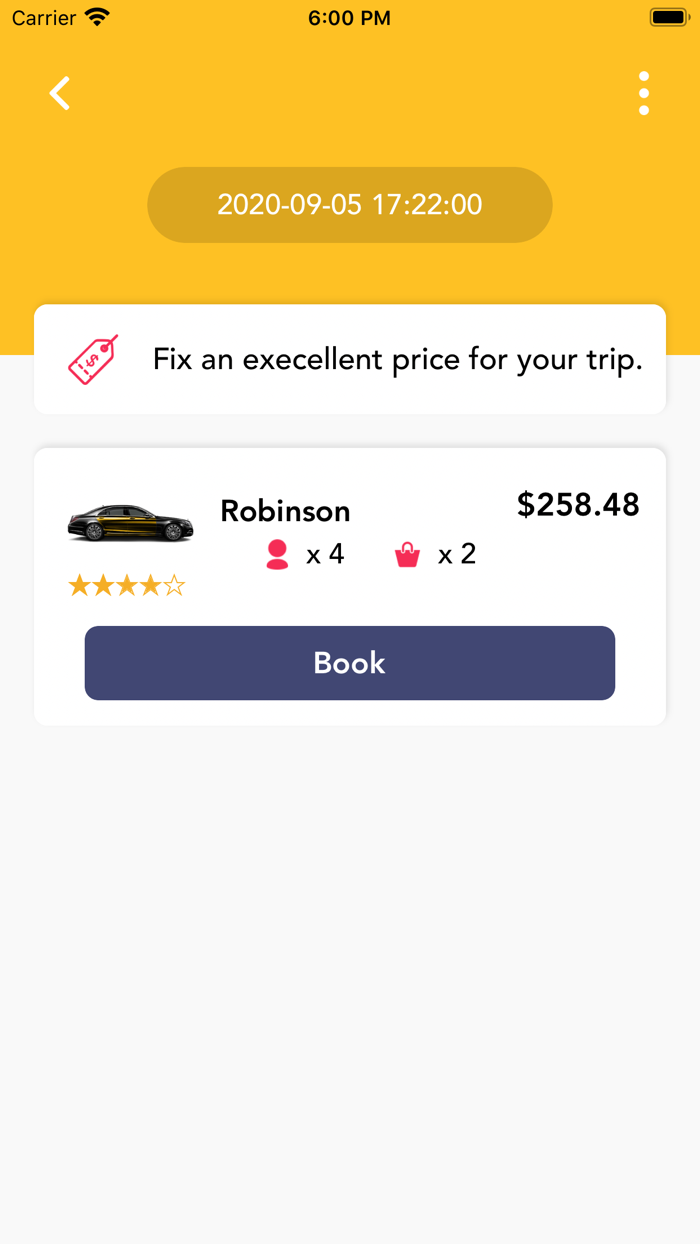Click the luggage bag icon
Screen dimensions: 700x1244
pyautogui.click(x=405, y=553)
